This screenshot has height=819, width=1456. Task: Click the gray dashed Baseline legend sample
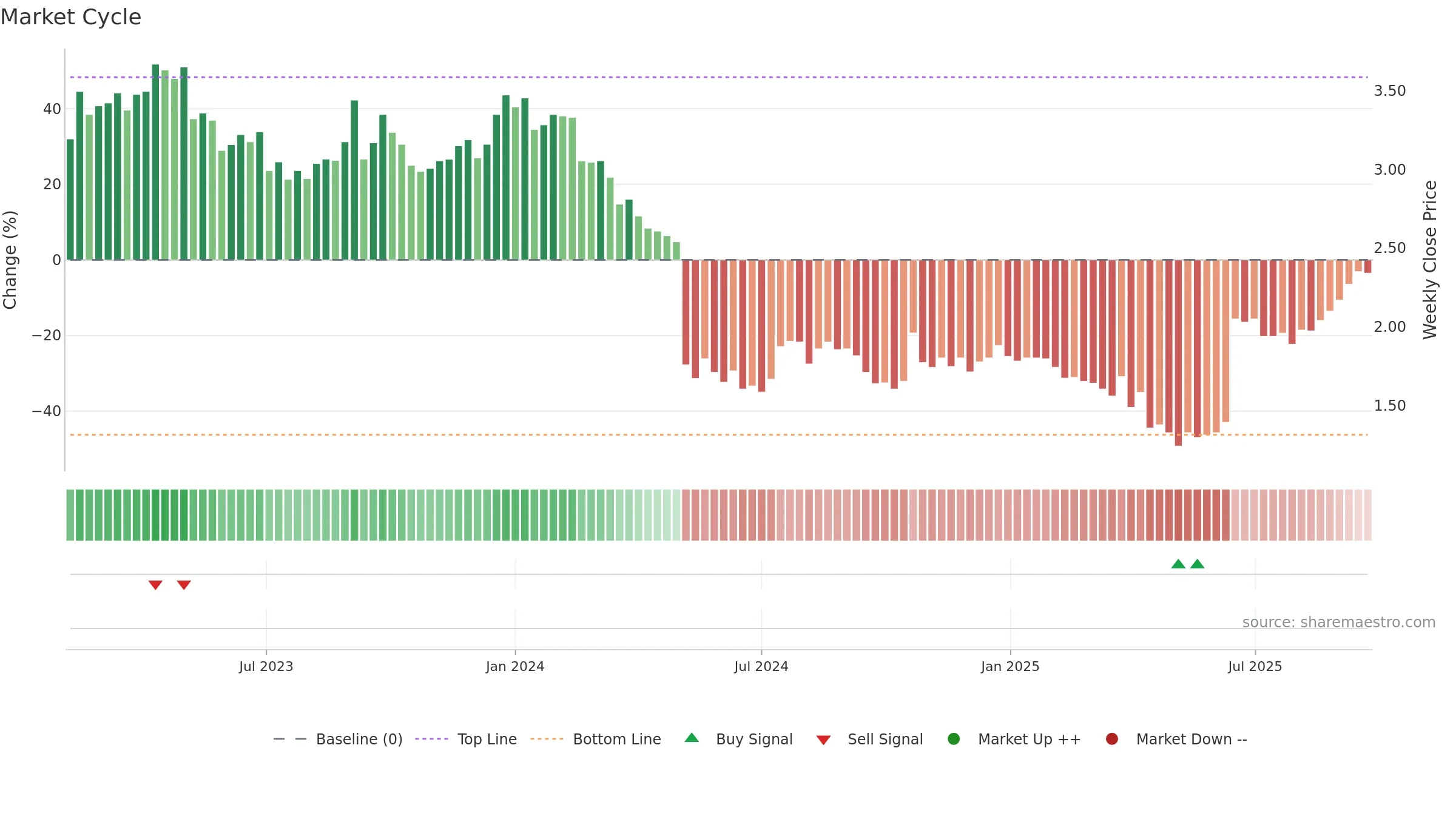pos(289,739)
